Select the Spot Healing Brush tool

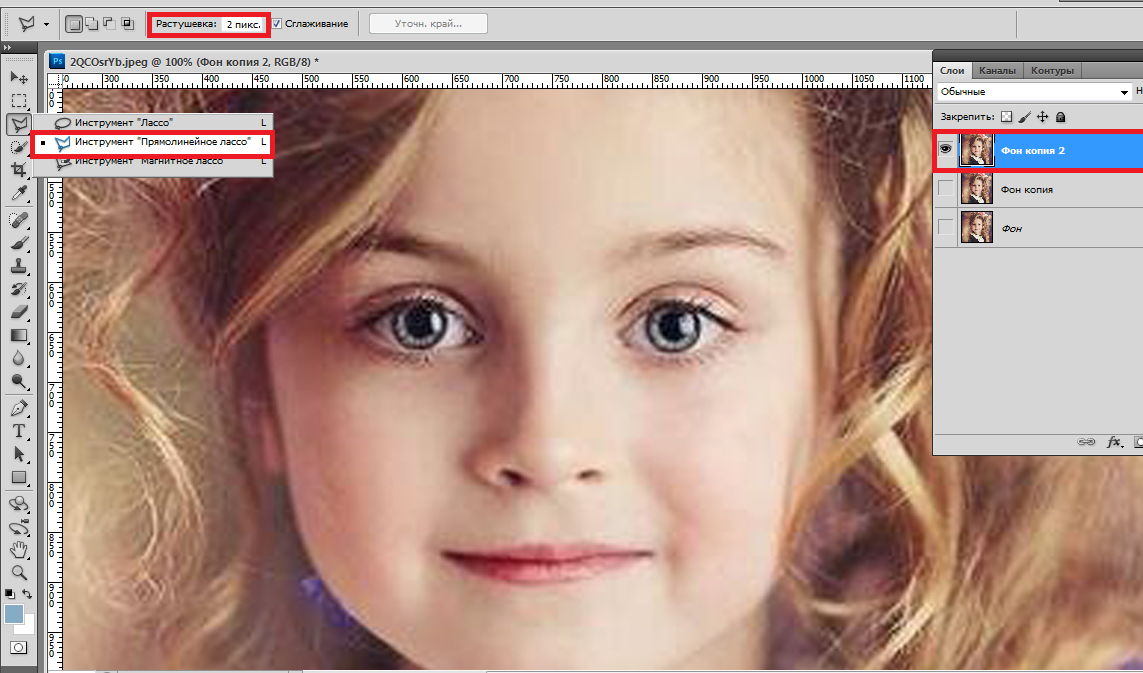[19, 219]
